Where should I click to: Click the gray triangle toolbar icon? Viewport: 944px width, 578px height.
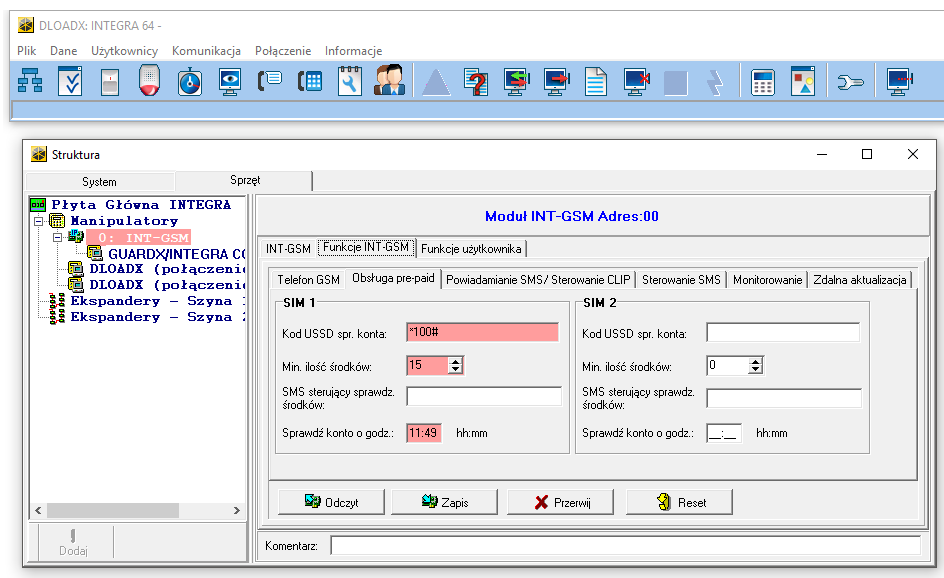pos(436,82)
